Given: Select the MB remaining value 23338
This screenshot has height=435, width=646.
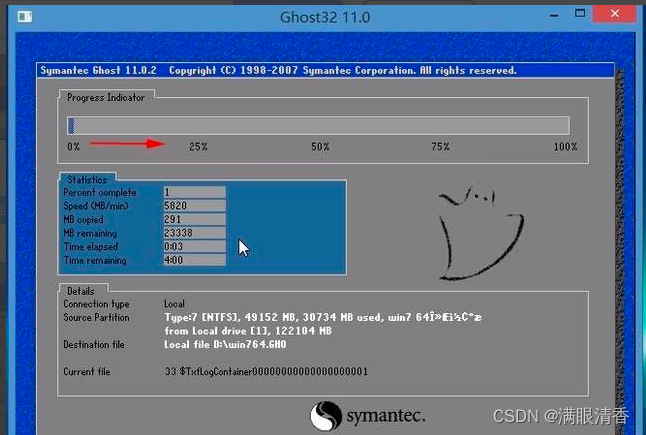Looking at the screenshot, I should click(x=194, y=233).
